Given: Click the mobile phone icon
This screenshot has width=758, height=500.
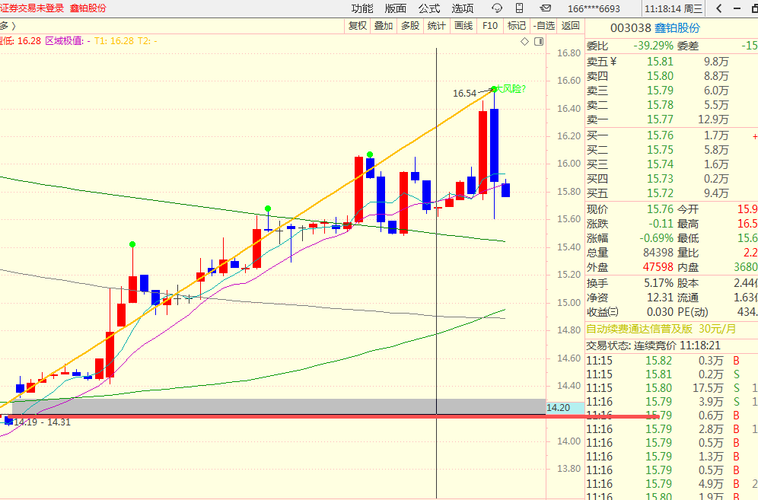Looking at the screenshot, I should click(520, 8).
